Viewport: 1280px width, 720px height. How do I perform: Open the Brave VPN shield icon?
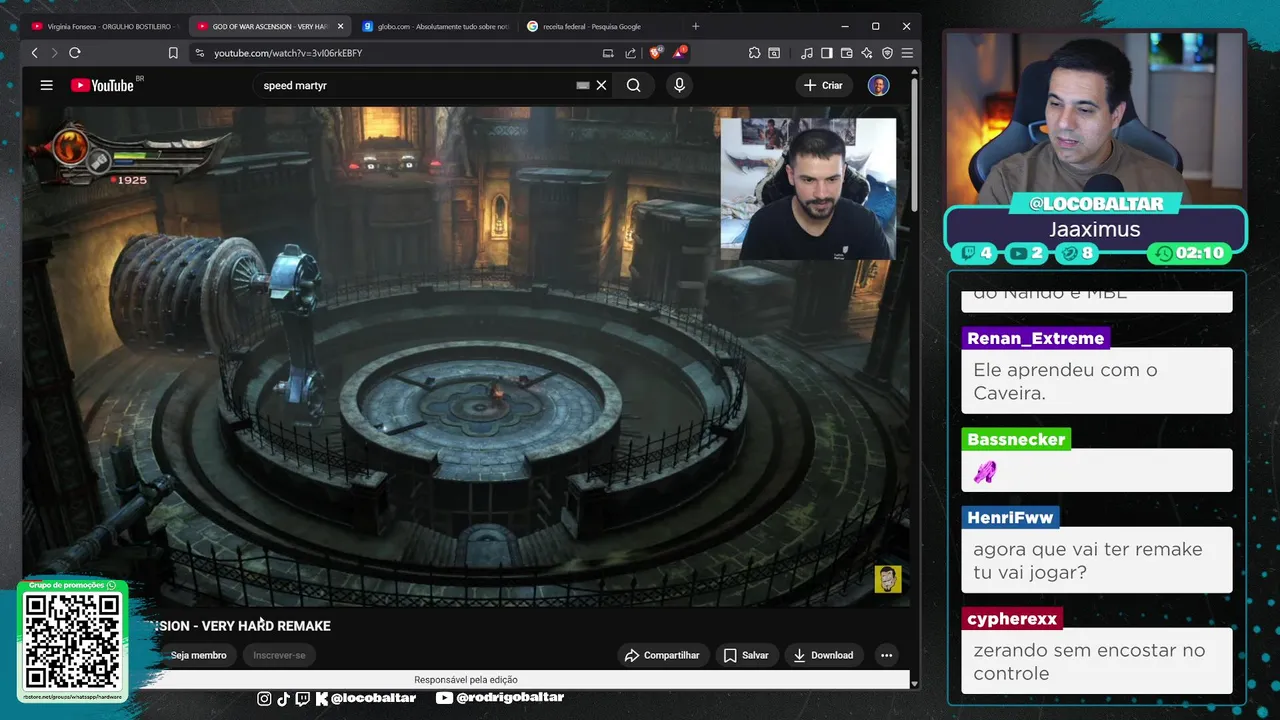887,53
